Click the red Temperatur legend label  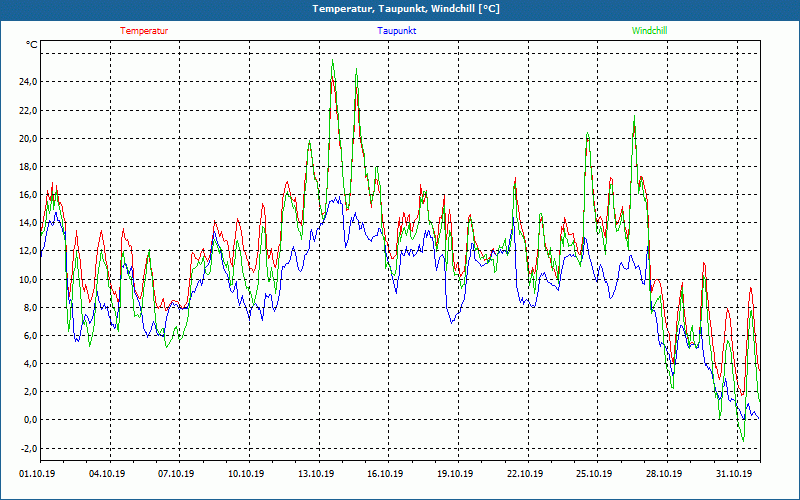tap(144, 31)
